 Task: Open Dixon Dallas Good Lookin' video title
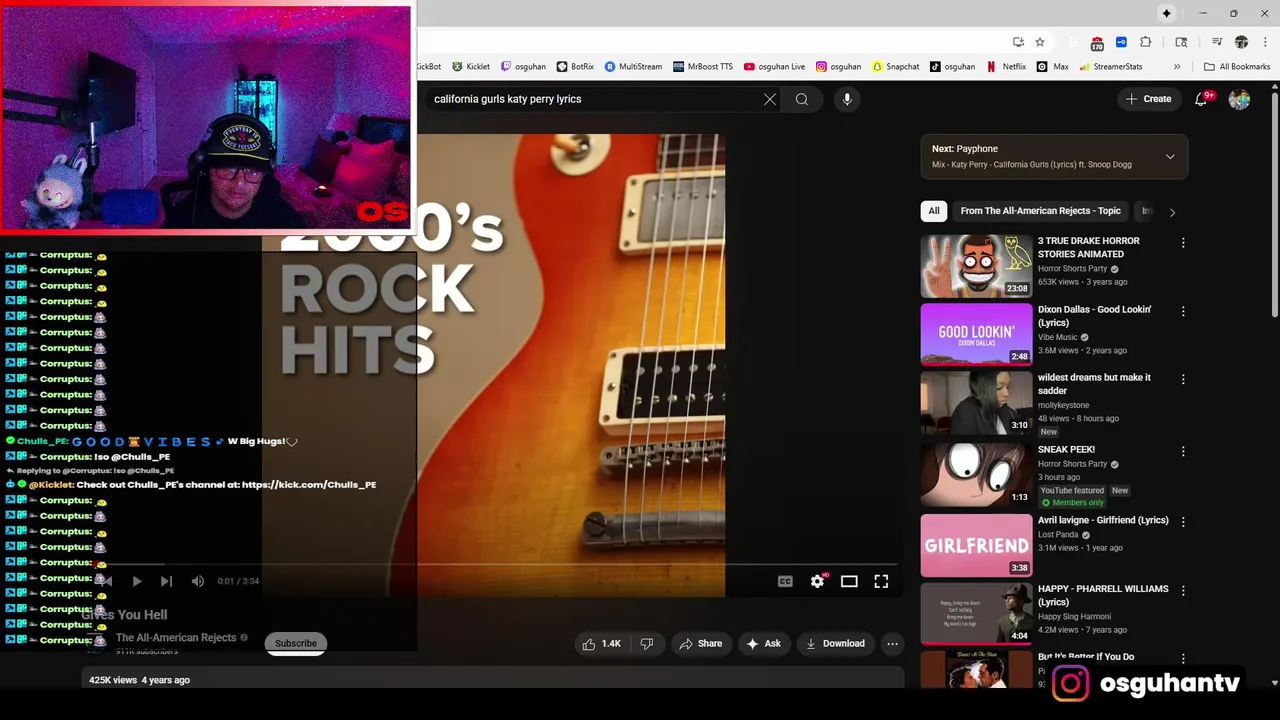click(x=1094, y=316)
